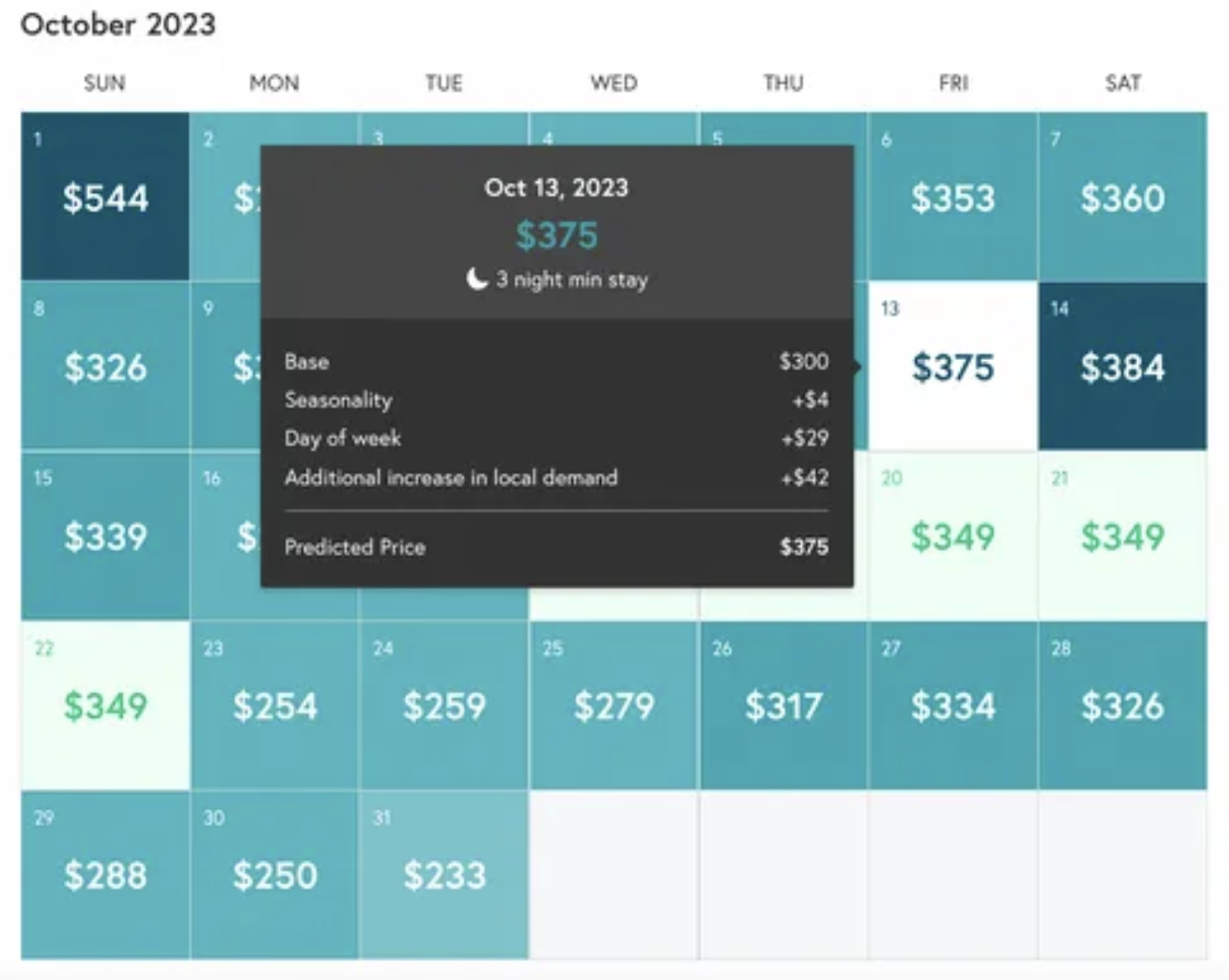Select October 31 at $233
The width and height of the screenshot is (1229, 980).
(444, 875)
